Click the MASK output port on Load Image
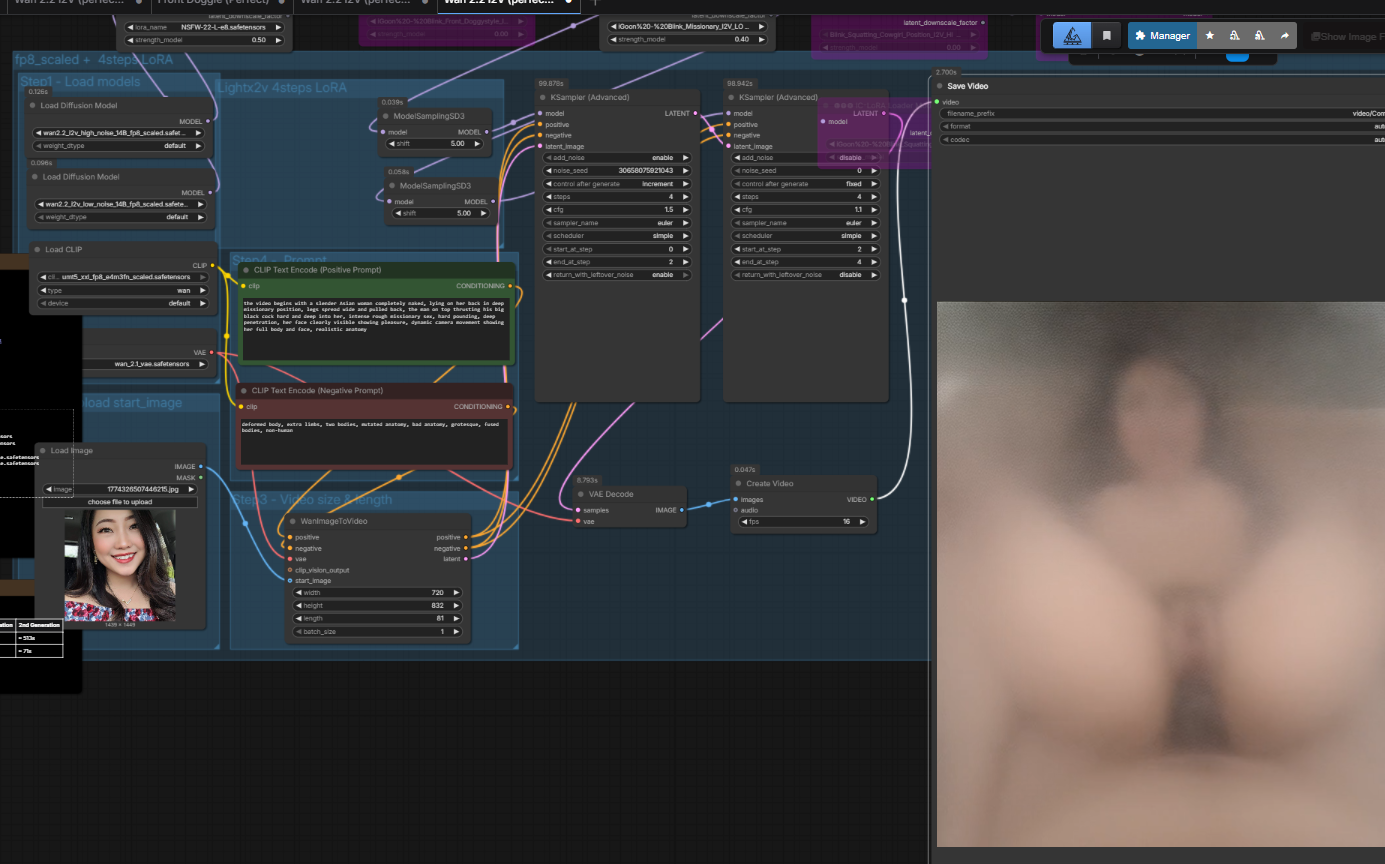 pos(201,478)
